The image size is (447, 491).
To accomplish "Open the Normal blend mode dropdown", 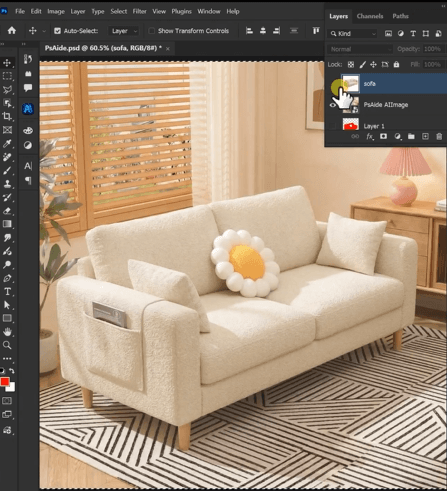I will (360, 49).
